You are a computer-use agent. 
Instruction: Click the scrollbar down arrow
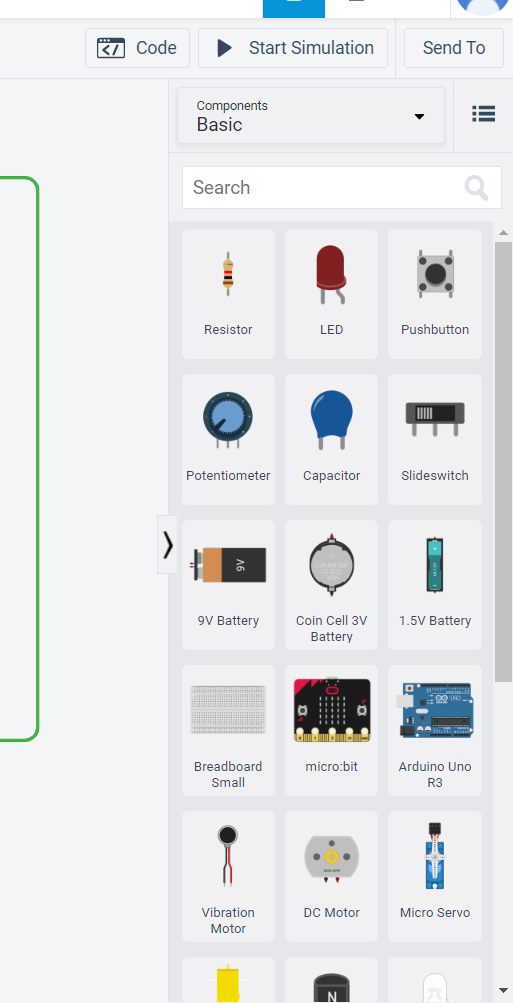503,991
